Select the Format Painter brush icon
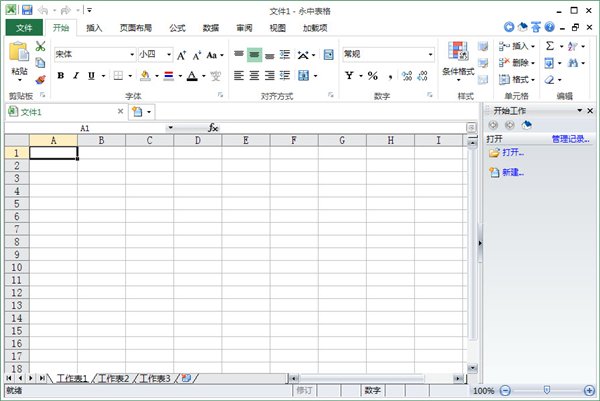The height and width of the screenshot is (401, 600). pyautogui.click(x=40, y=79)
